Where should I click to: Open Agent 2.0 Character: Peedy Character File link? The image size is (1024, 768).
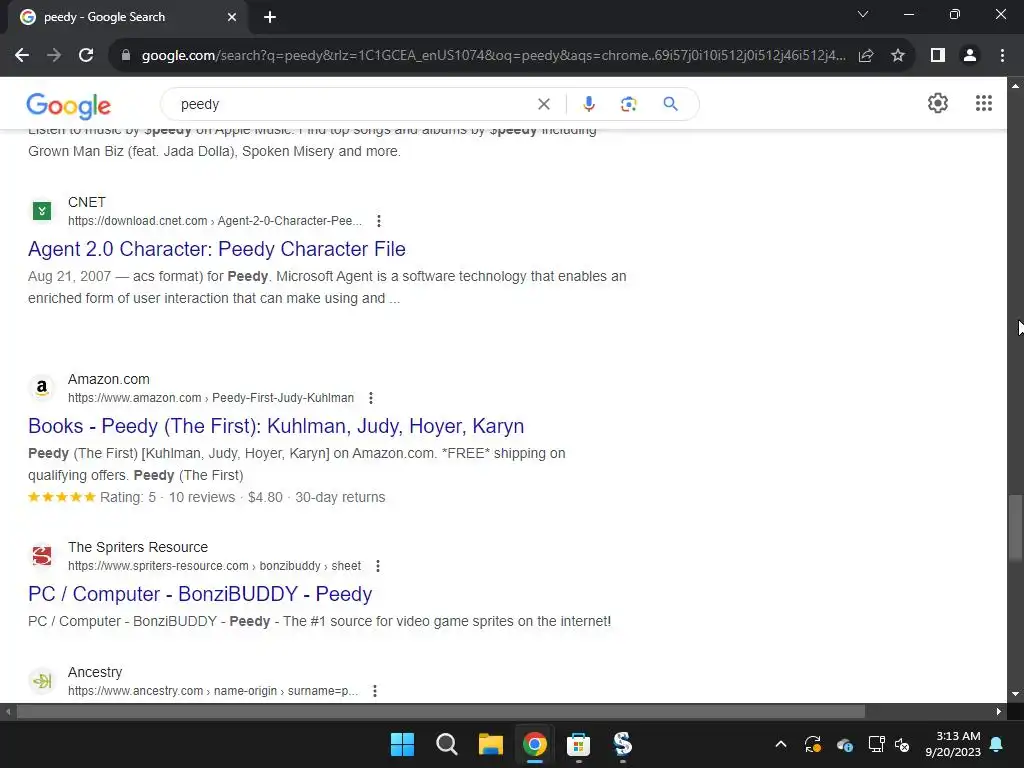pos(217,249)
